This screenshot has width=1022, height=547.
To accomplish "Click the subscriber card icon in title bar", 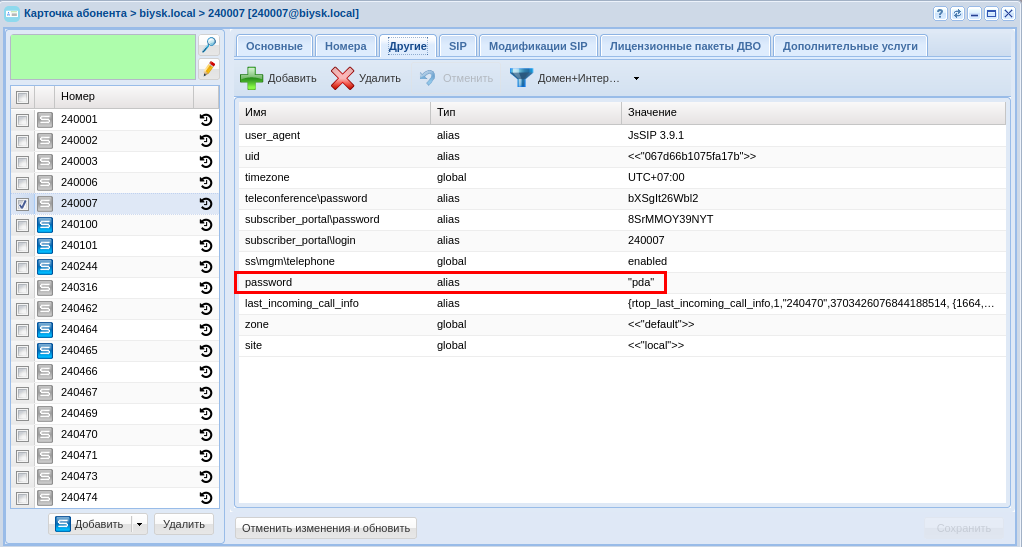I will [12, 14].
